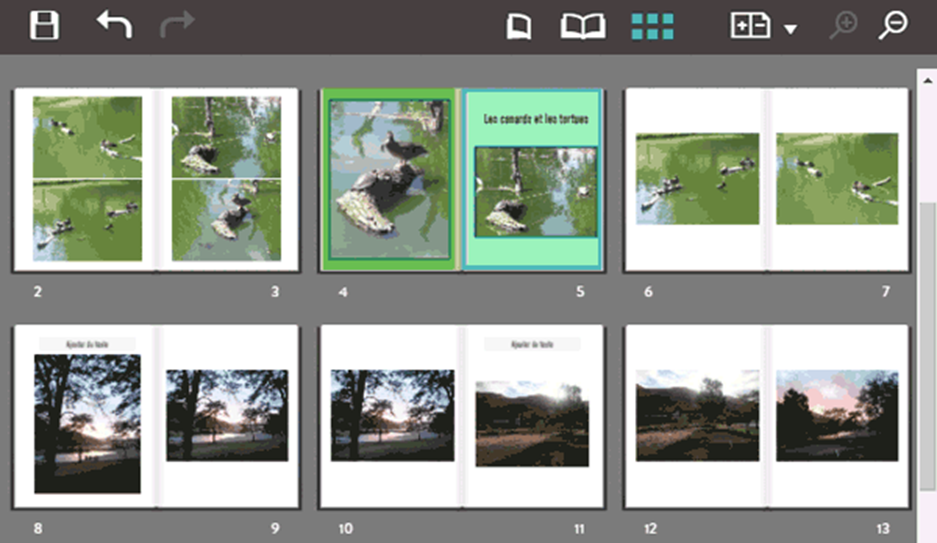
Task: Select page 9 with the tree silhouette photo
Action: [228, 415]
